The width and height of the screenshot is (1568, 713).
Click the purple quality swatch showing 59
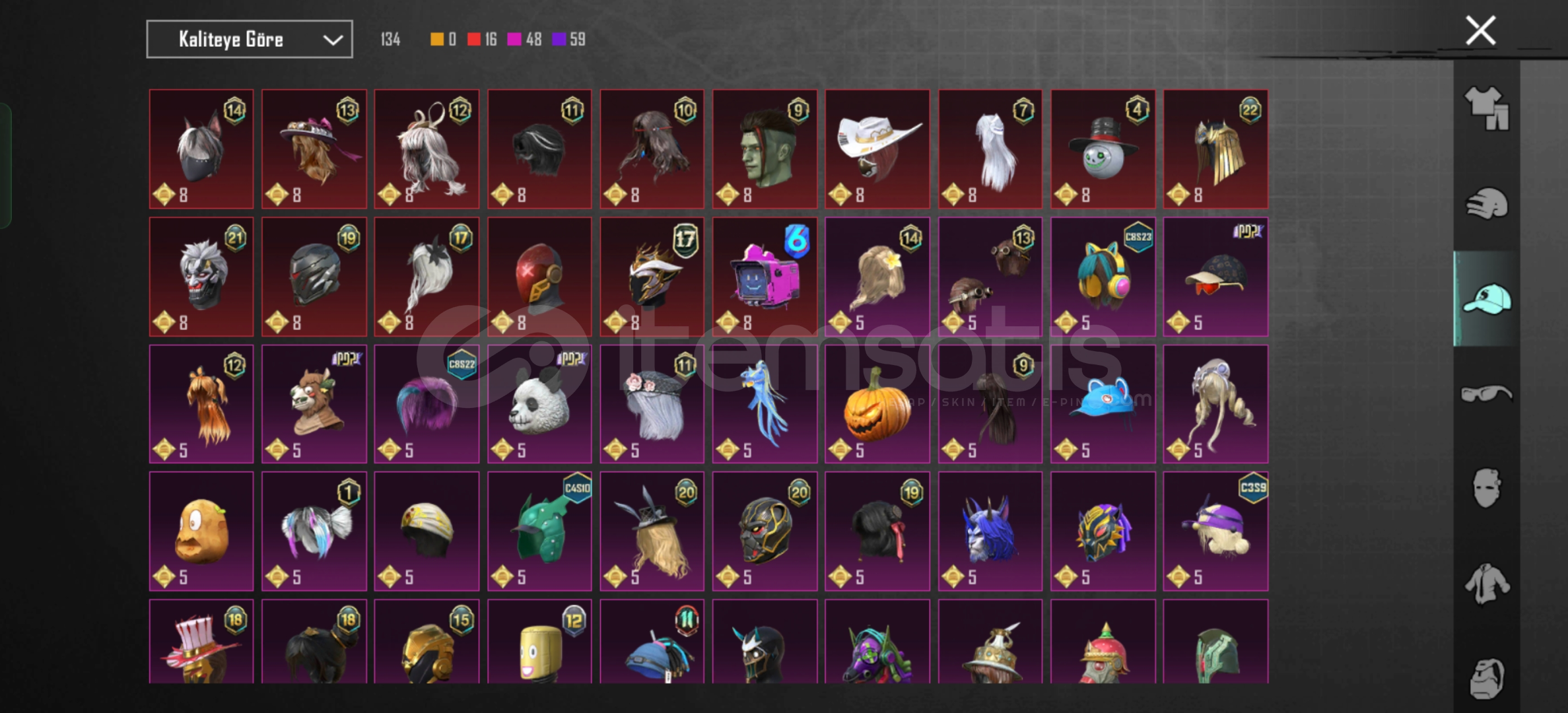559,40
